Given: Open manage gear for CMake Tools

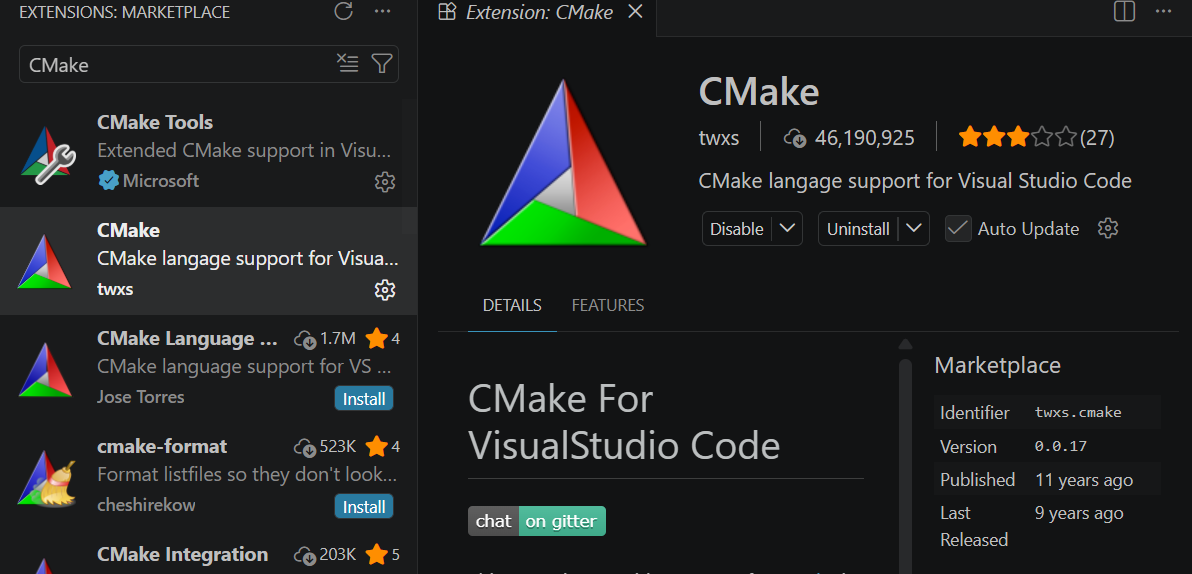Looking at the screenshot, I should coord(385,182).
